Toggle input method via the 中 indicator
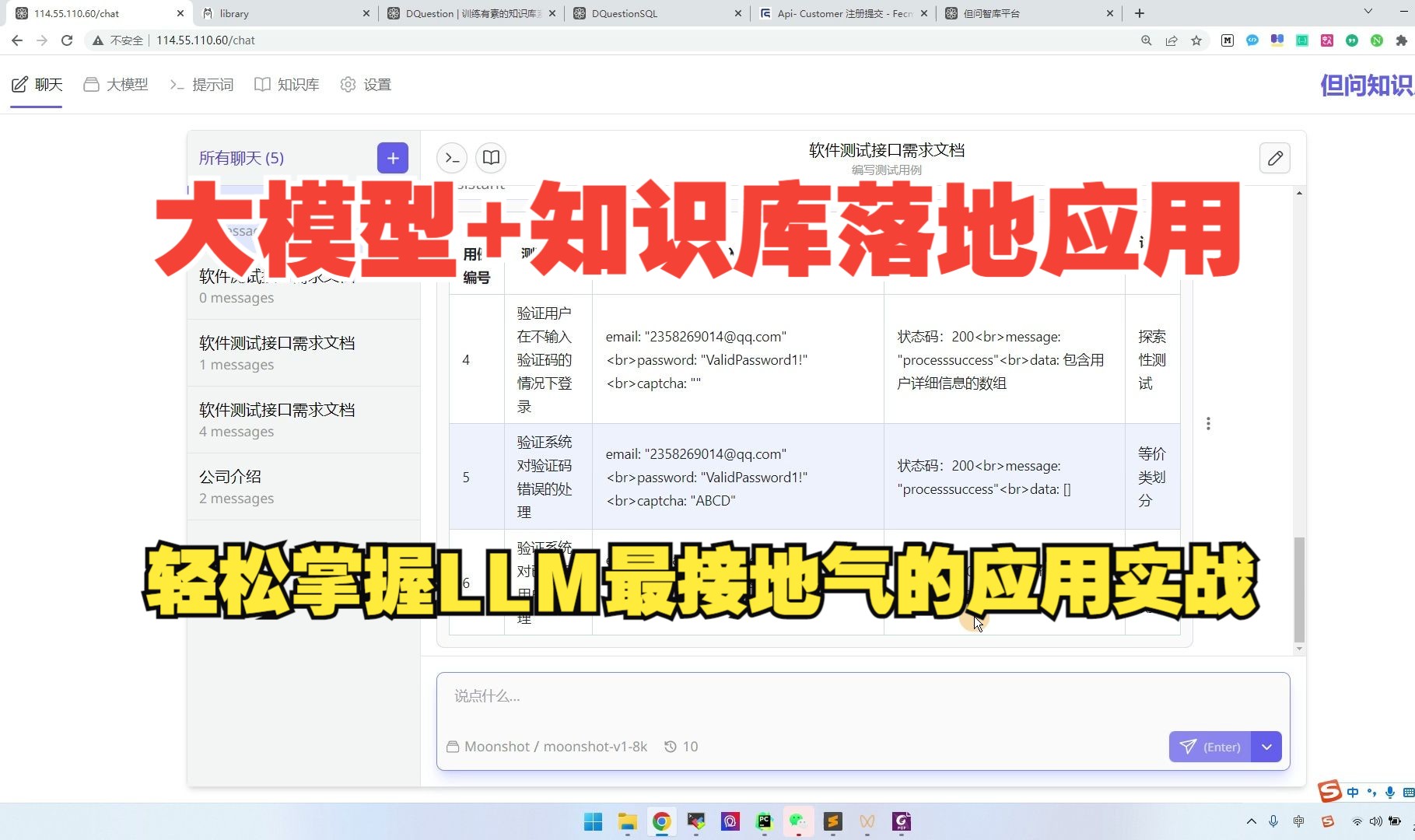Screen dimensions: 1415x840 click(x=1353, y=792)
